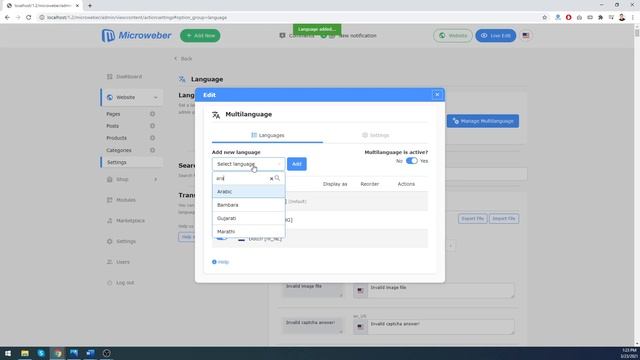Click the add icon next to Categories

coord(152,150)
